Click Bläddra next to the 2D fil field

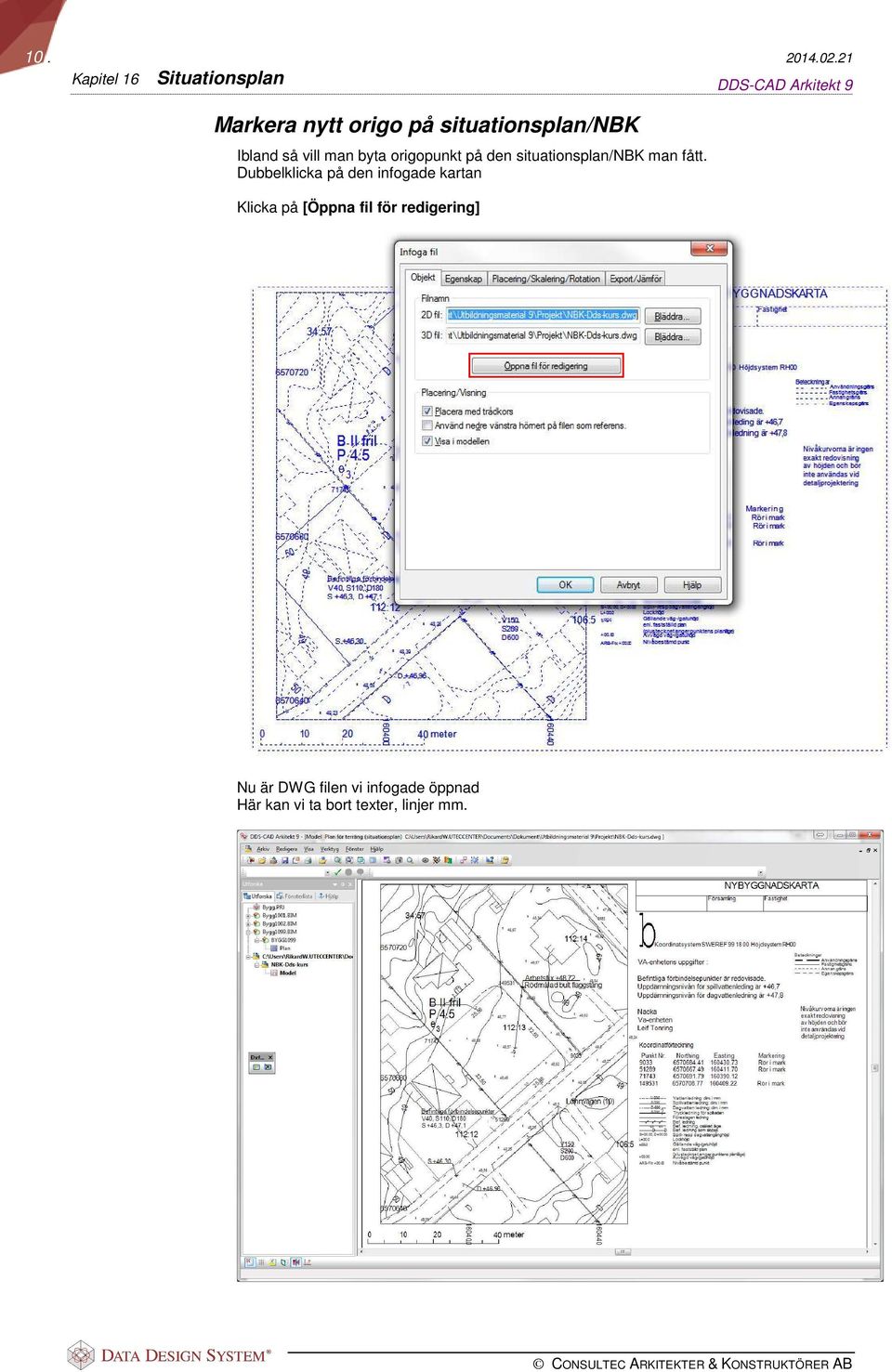(x=672, y=317)
